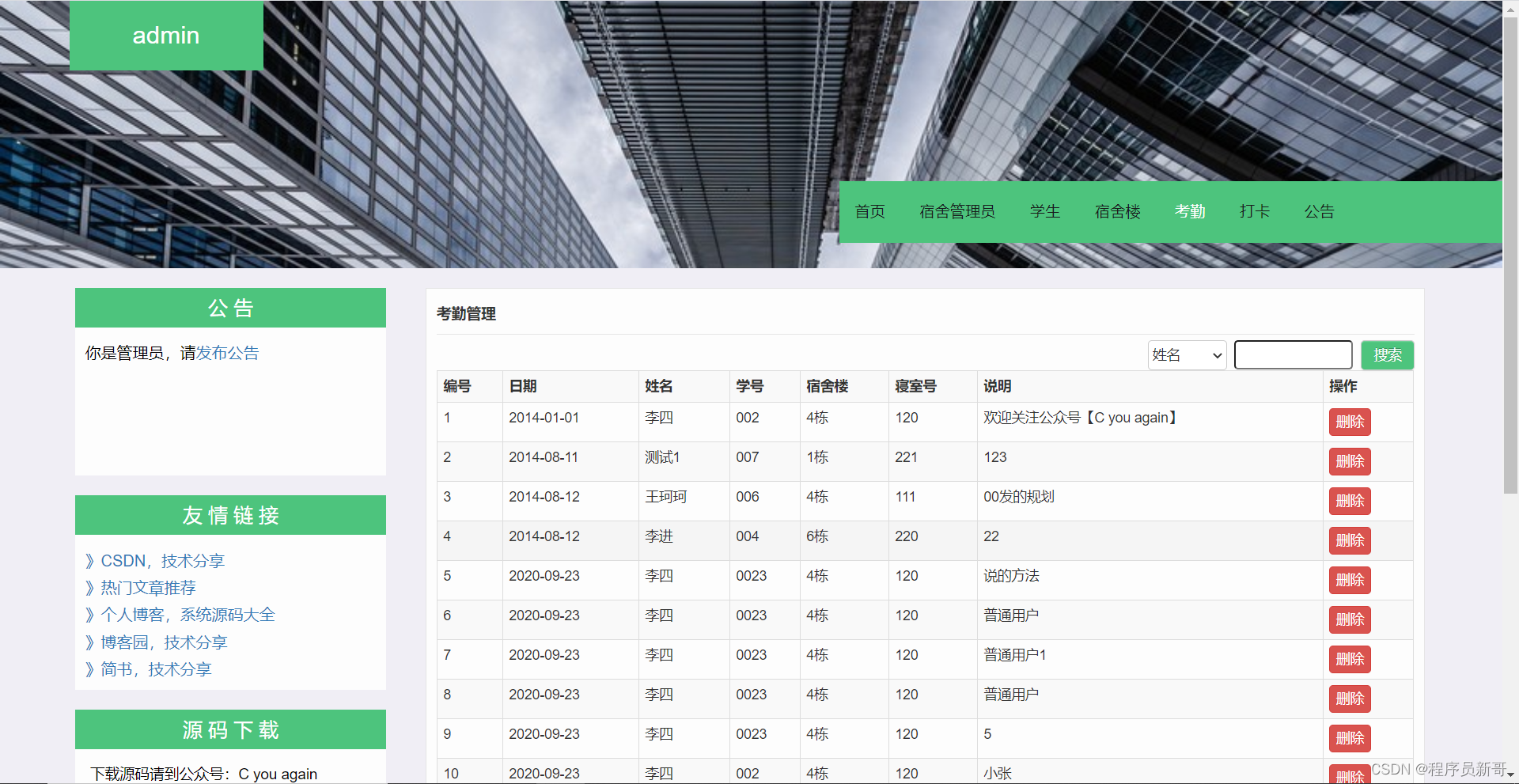The image size is (1519, 784).
Task: Click the 源码下载 panel header
Action: click(230, 729)
